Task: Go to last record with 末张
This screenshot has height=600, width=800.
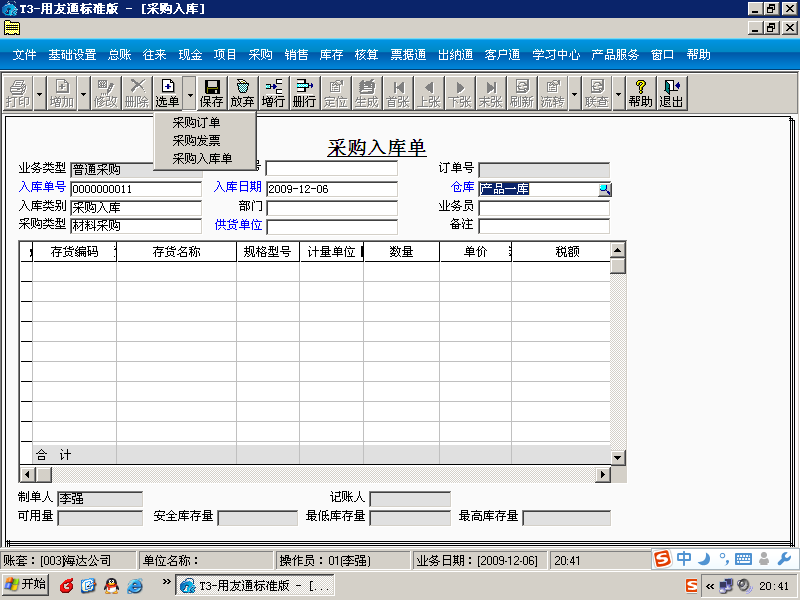Action: (x=490, y=93)
